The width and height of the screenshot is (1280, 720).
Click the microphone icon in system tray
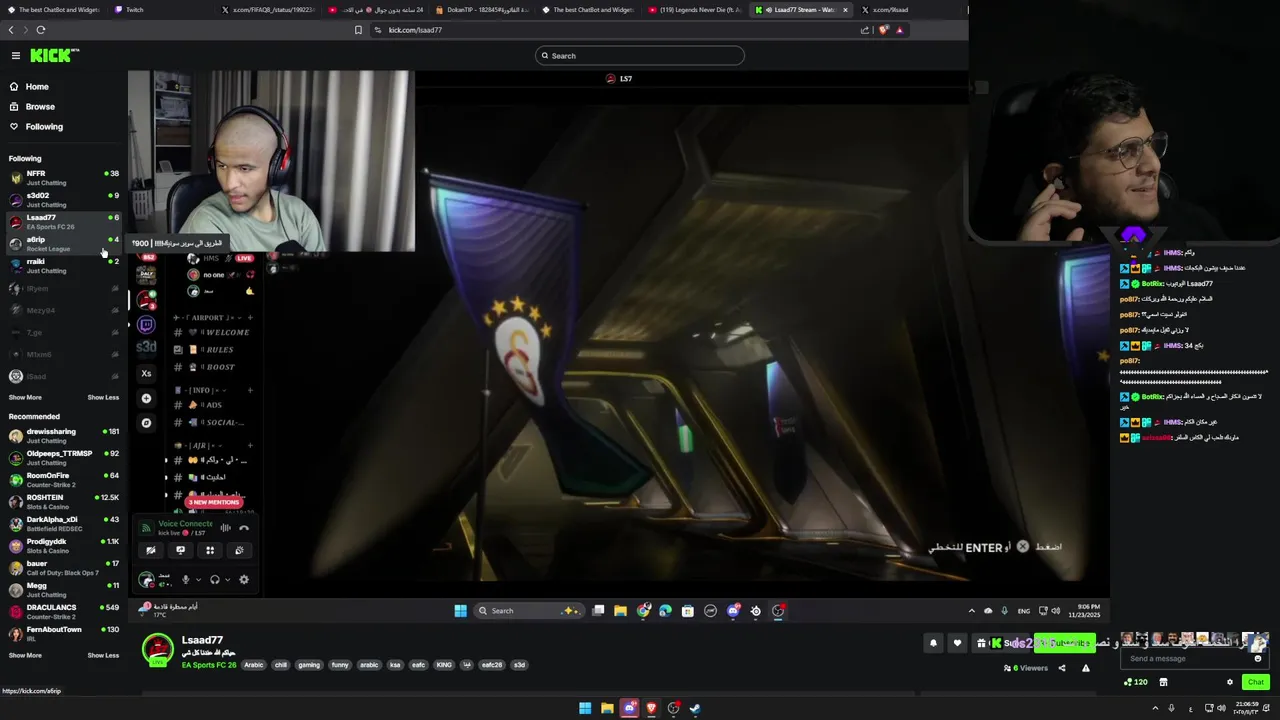[x=1172, y=709]
